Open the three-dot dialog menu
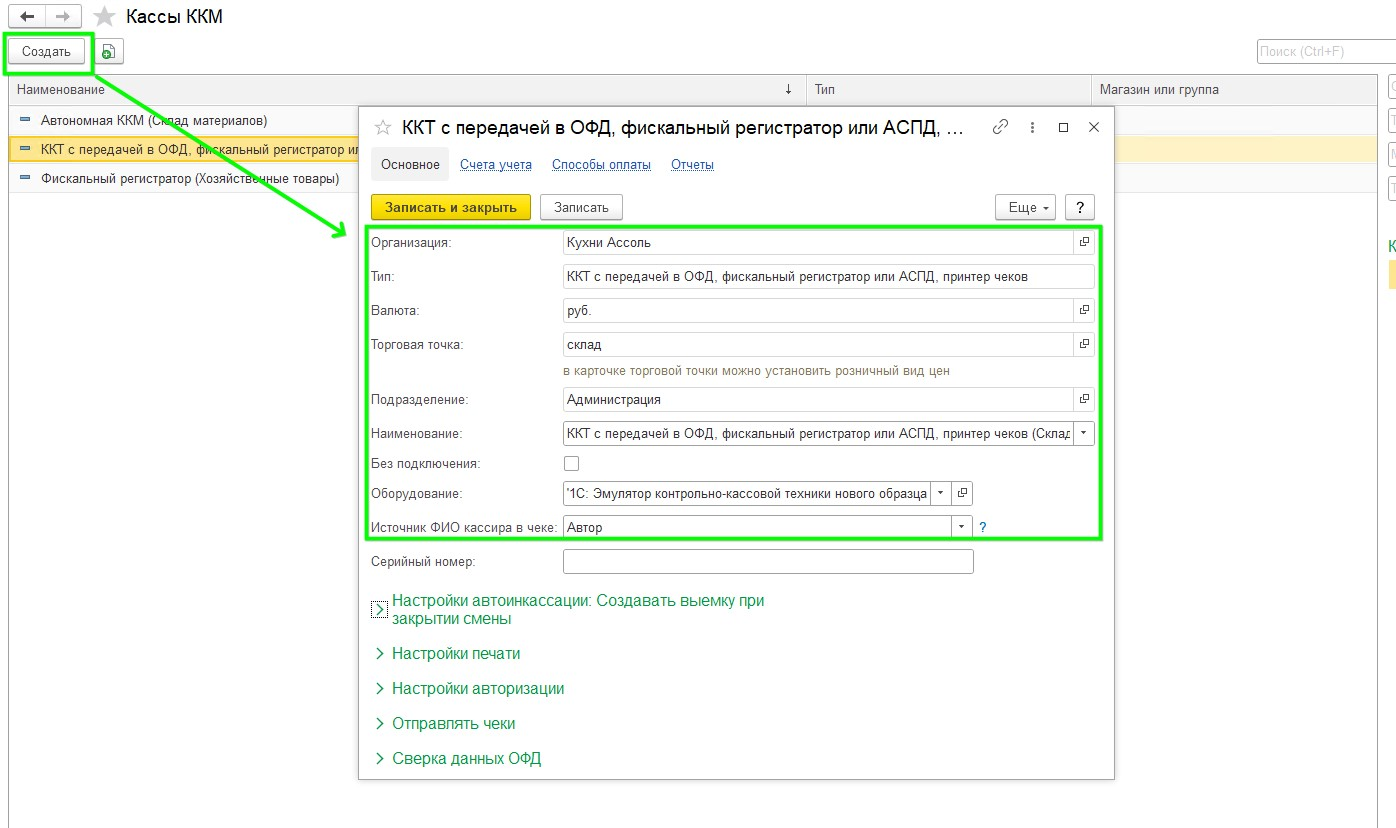 (1031, 128)
